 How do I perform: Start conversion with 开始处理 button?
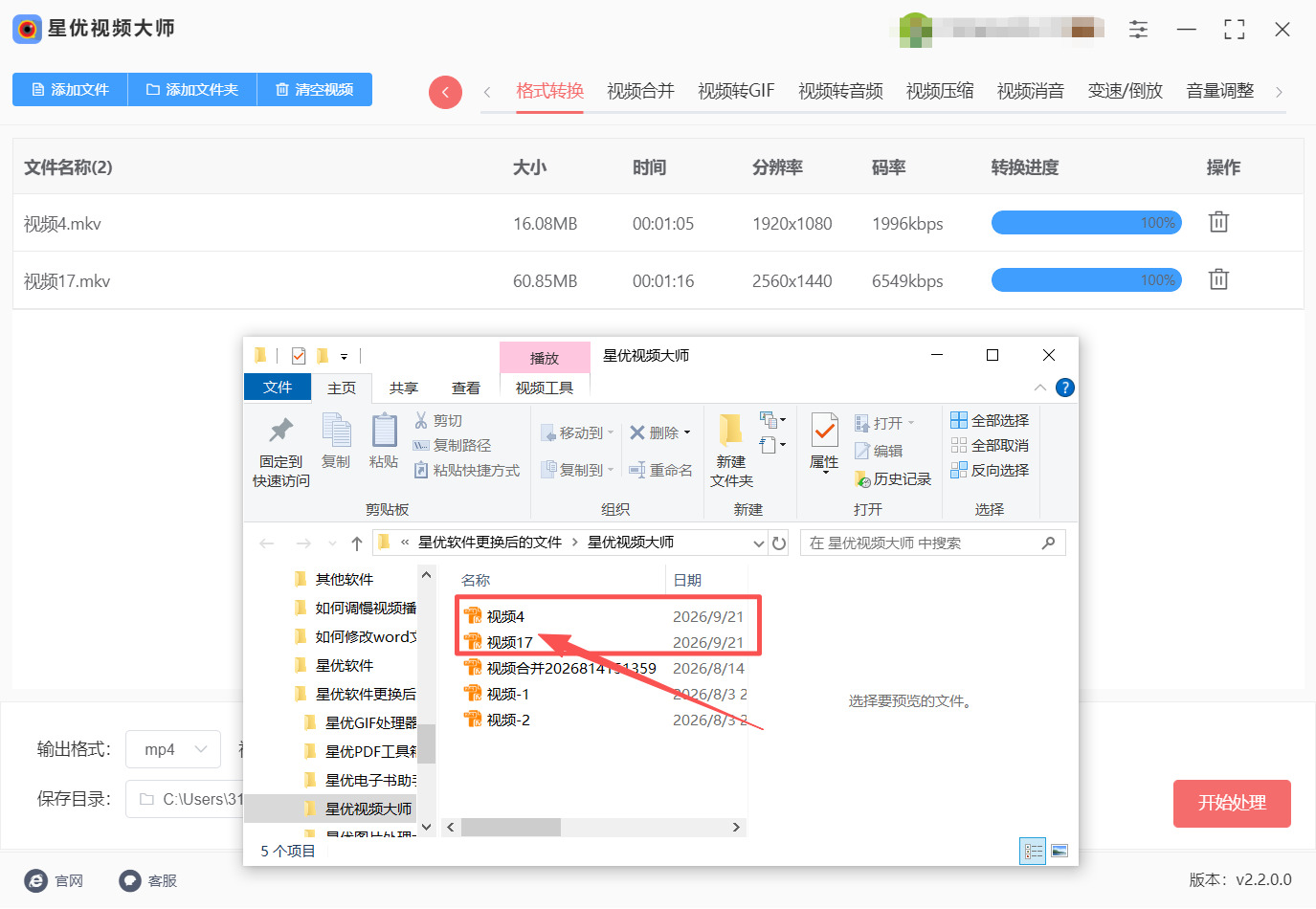[1232, 804]
